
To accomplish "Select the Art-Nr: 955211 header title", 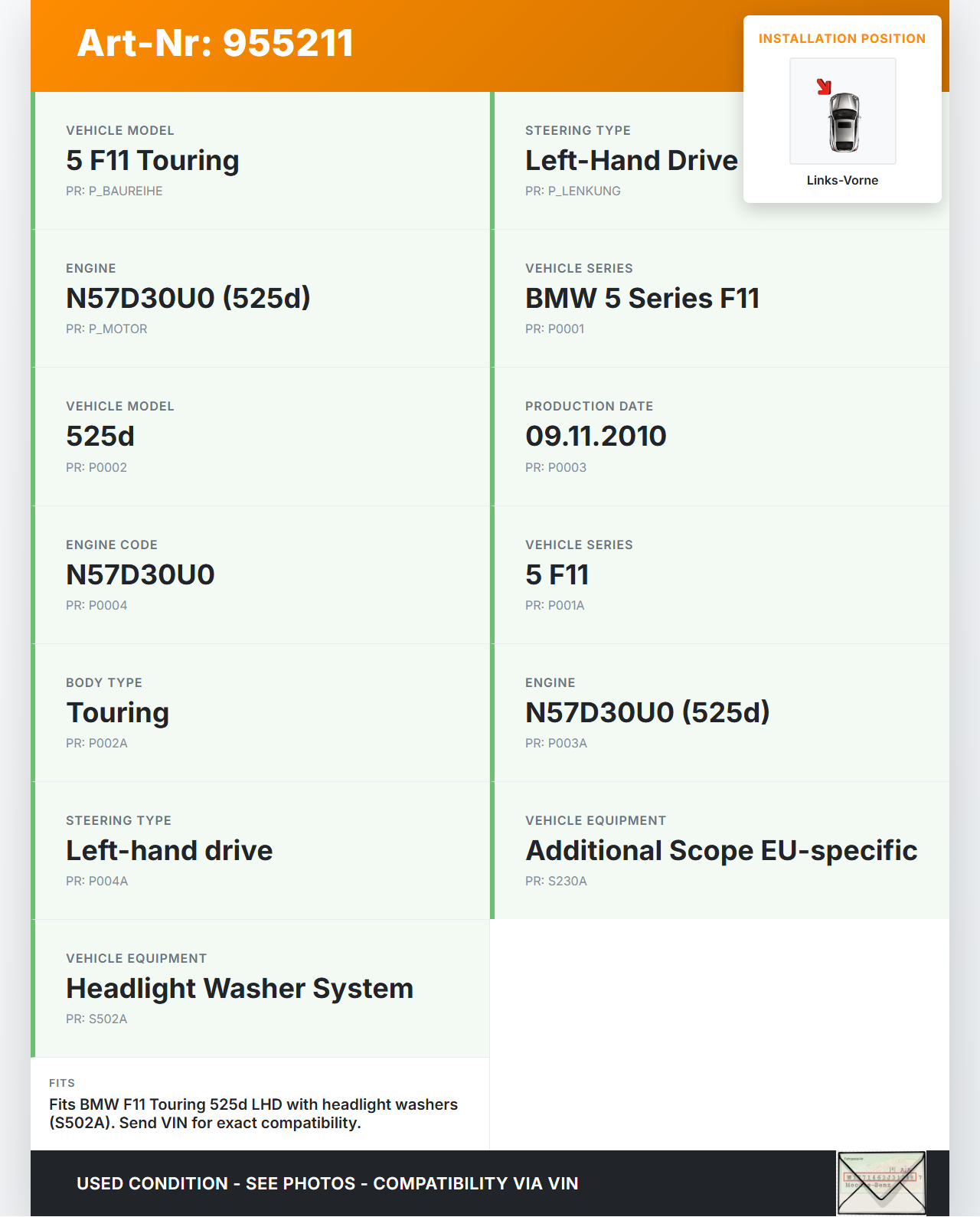I will [x=215, y=43].
